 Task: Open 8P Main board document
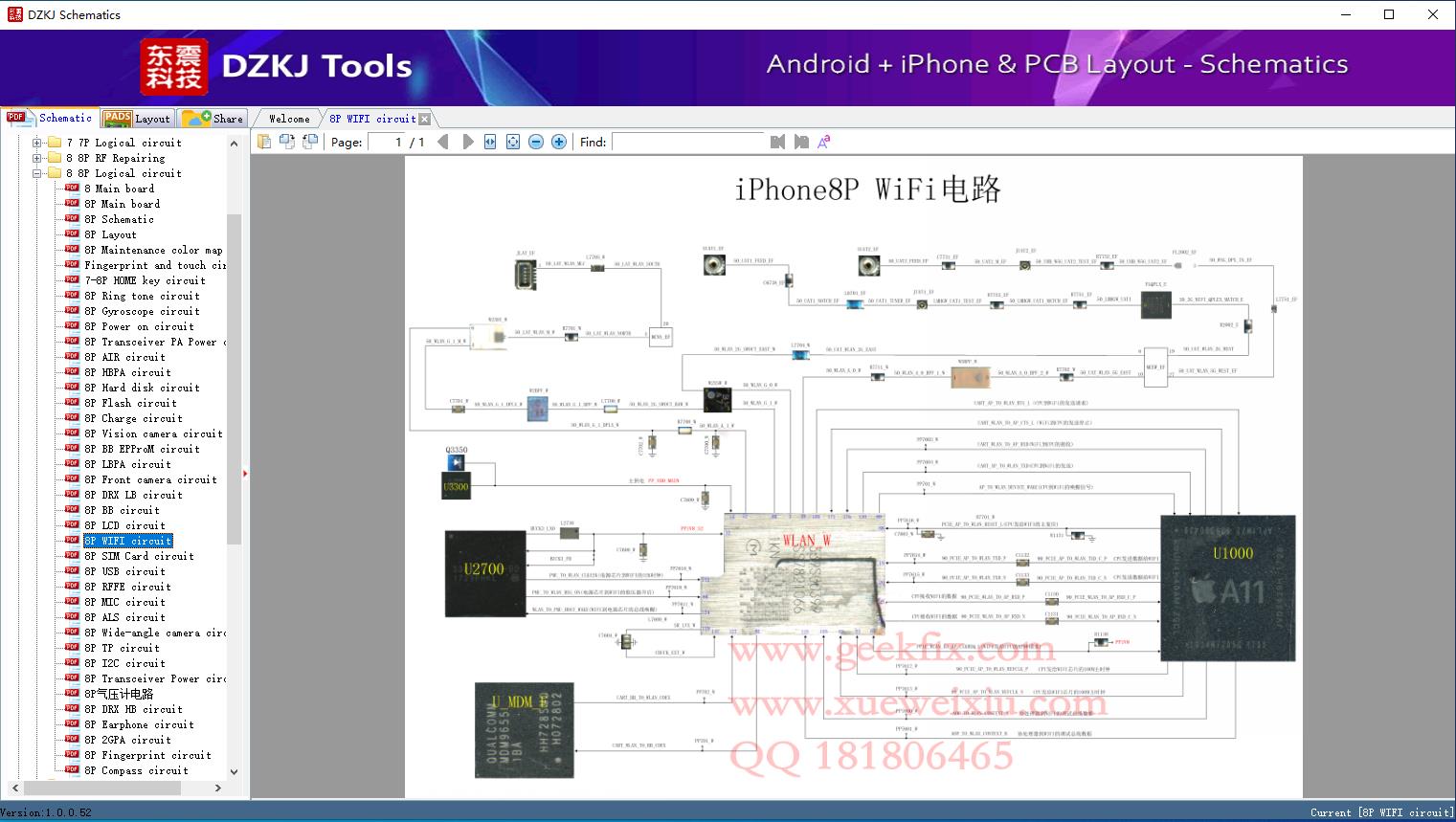click(122, 204)
